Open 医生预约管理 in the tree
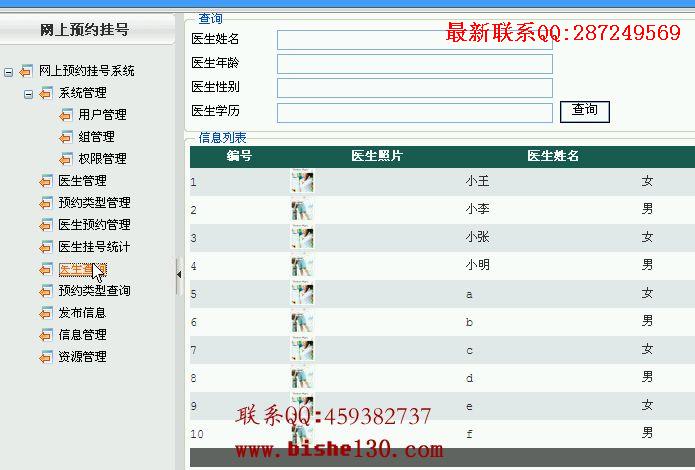Viewport: 695px width, 470px height. point(94,225)
